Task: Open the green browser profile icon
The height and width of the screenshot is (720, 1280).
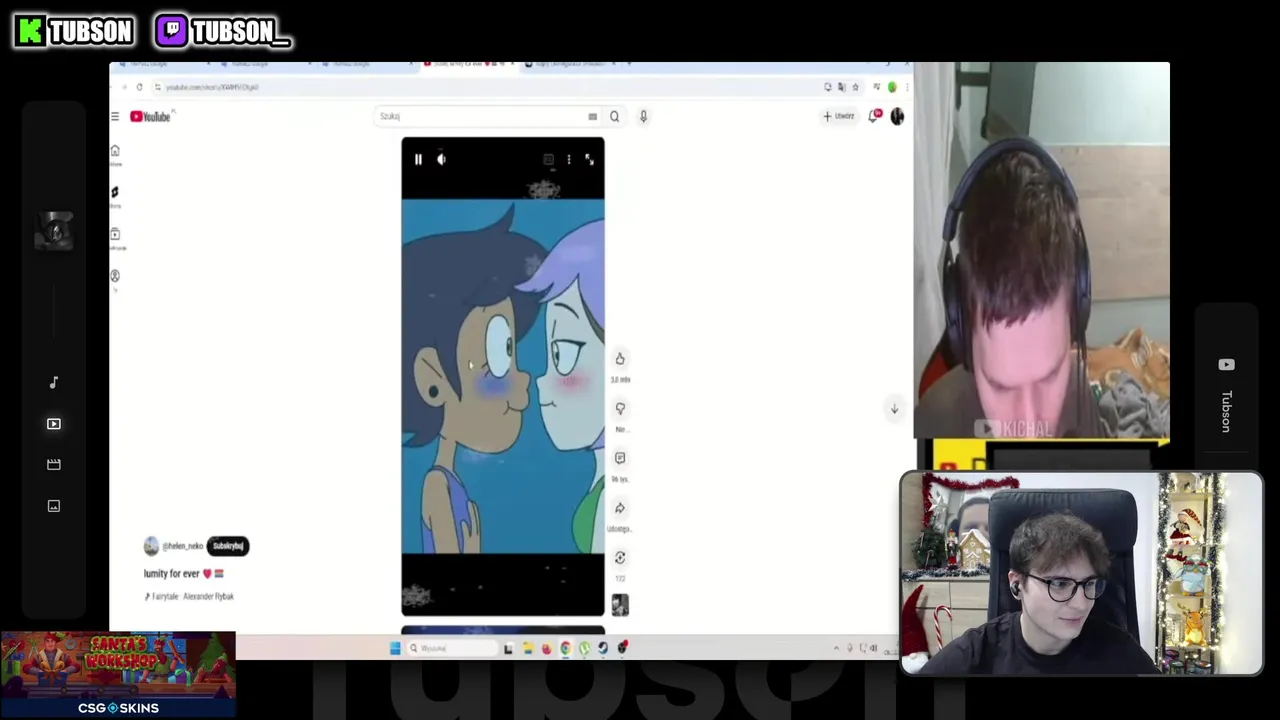Action: [892, 88]
